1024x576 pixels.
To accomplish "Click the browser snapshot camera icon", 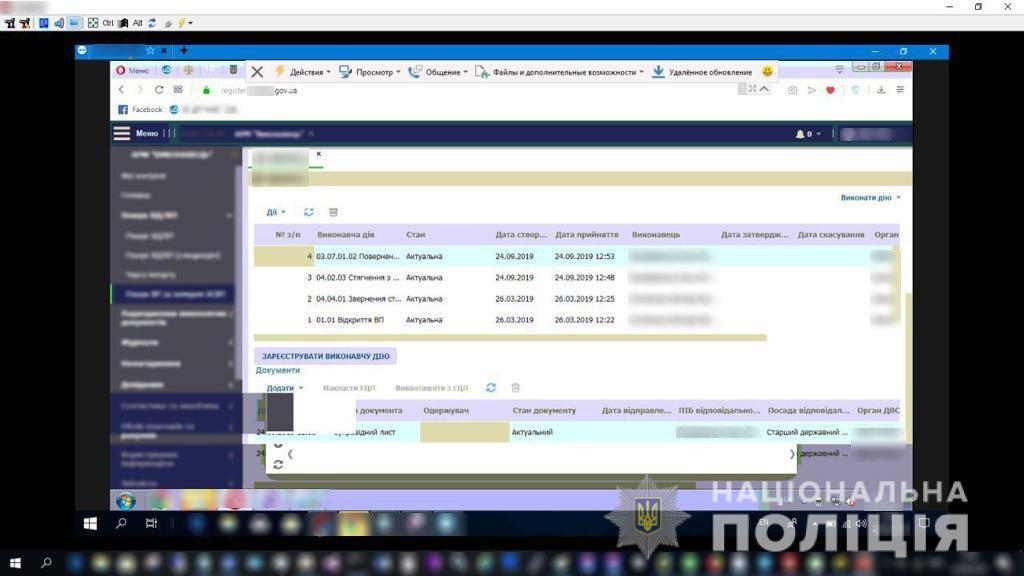I will click(x=792, y=90).
